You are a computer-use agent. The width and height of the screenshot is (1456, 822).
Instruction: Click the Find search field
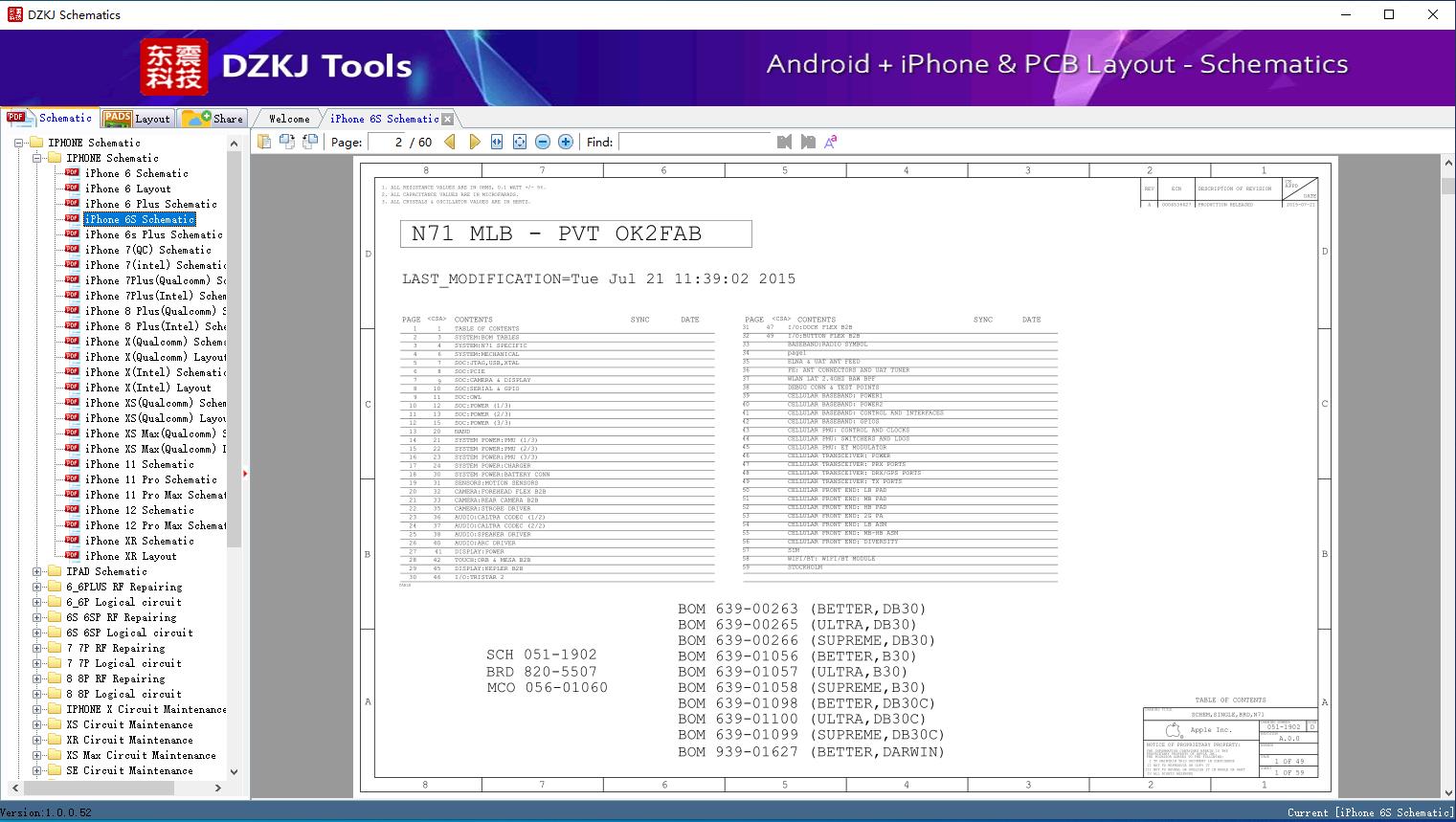(695, 142)
